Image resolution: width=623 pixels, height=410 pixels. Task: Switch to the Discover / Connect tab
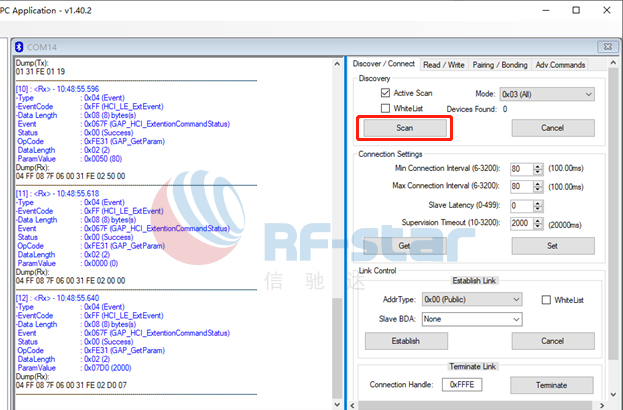(383, 64)
